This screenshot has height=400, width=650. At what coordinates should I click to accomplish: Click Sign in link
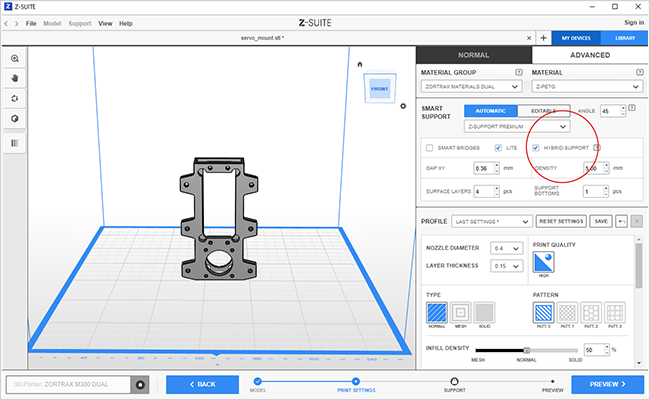point(634,22)
